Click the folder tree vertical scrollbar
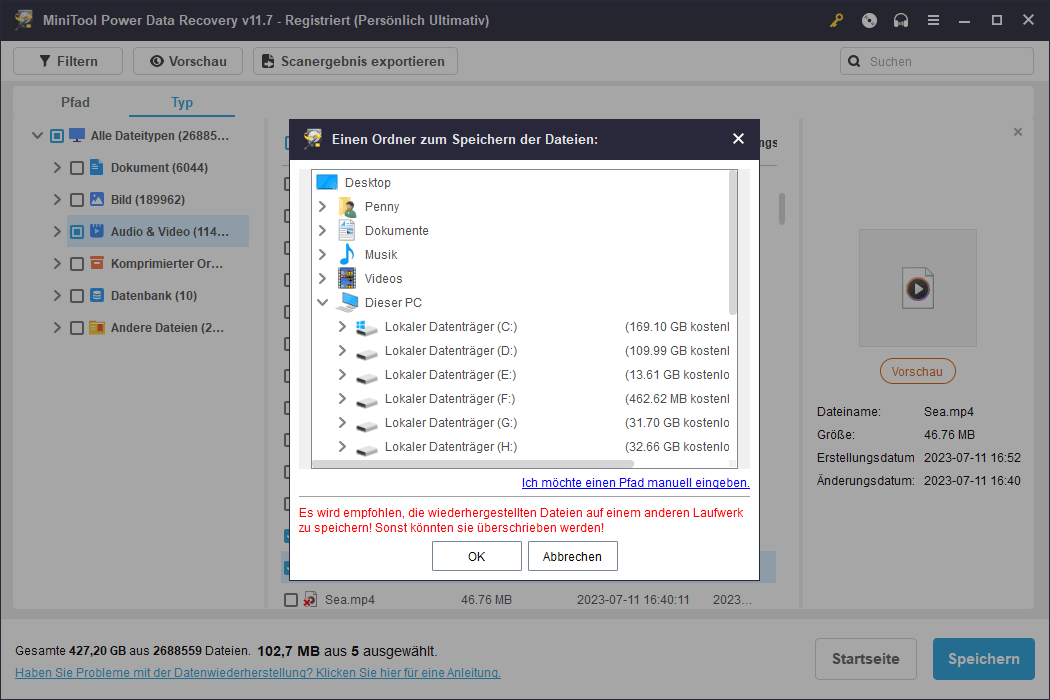This screenshot has width=1050, height=700. pos(733,242)
